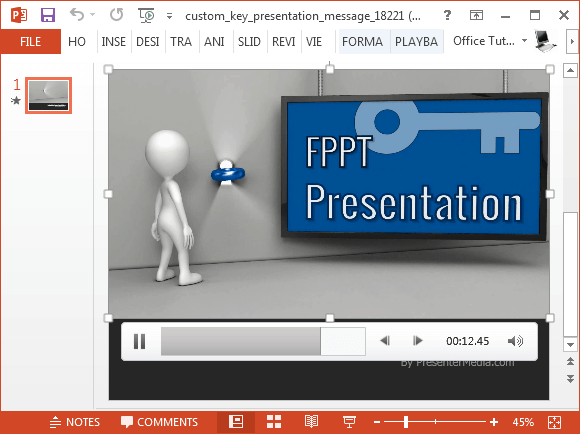This screenshot has height=434, width=580.
Task: Switch to the HOME ribbon tab
Action: [x=77, y=41]
